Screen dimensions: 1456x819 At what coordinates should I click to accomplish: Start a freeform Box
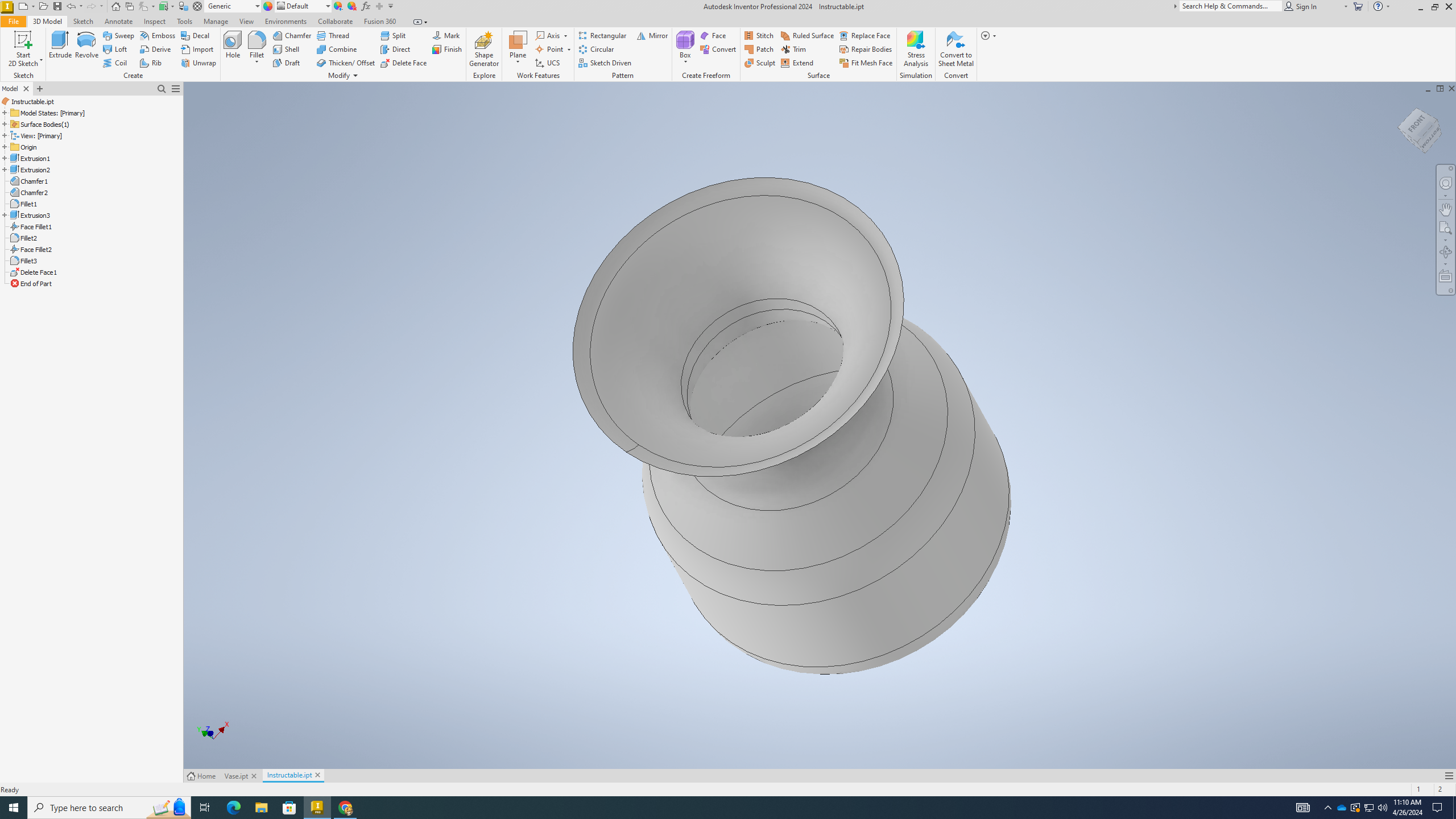pos(685,45)
